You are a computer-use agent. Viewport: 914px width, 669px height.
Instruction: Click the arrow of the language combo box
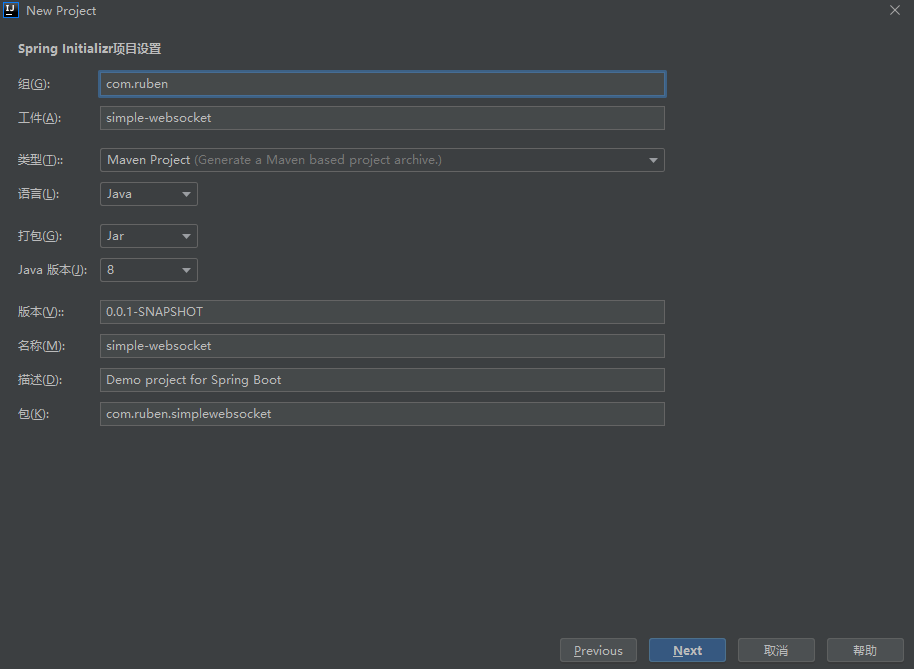(x=186, y=194)
